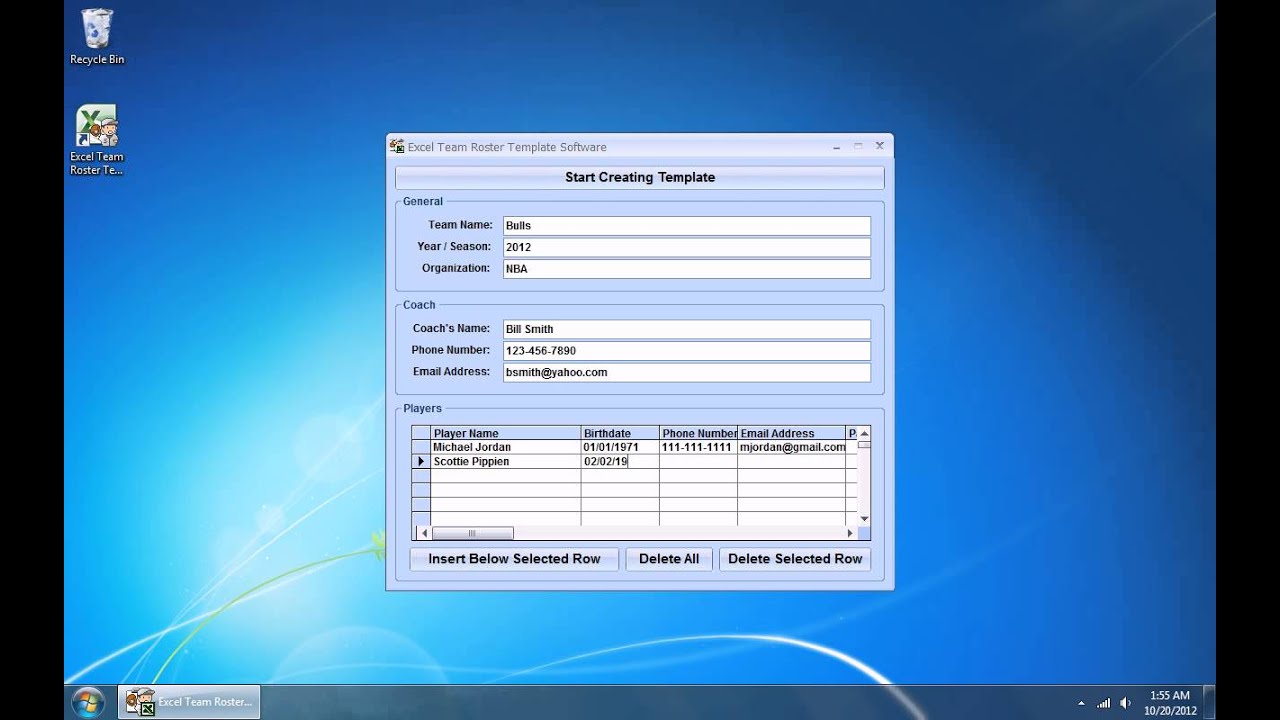Click the empty email cell for Scottie Pippien
Screen dimensions: 1280x720
(x=792, y=461)
